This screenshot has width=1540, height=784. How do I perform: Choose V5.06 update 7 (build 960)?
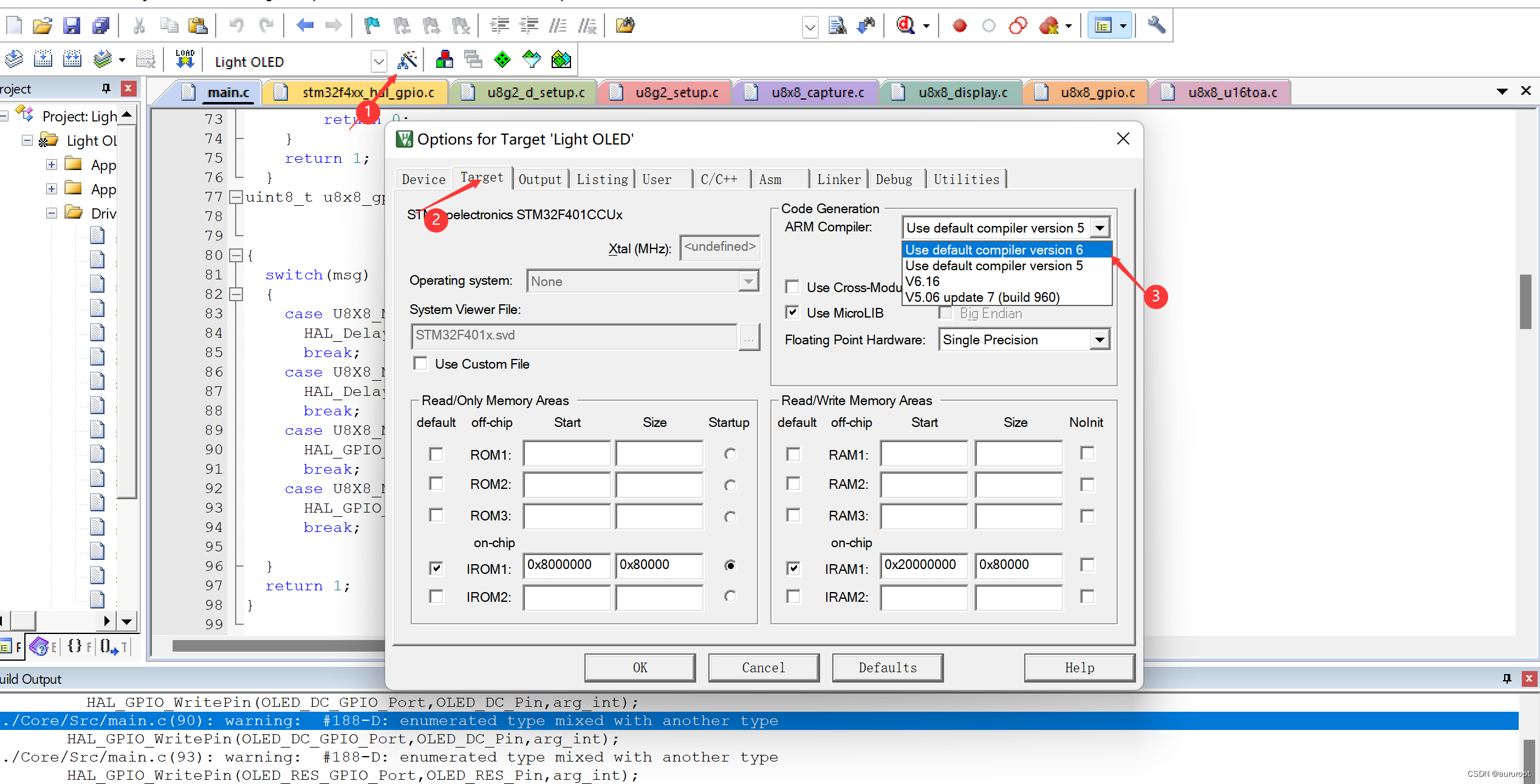pyautogui.click(x=1007, y=297)
